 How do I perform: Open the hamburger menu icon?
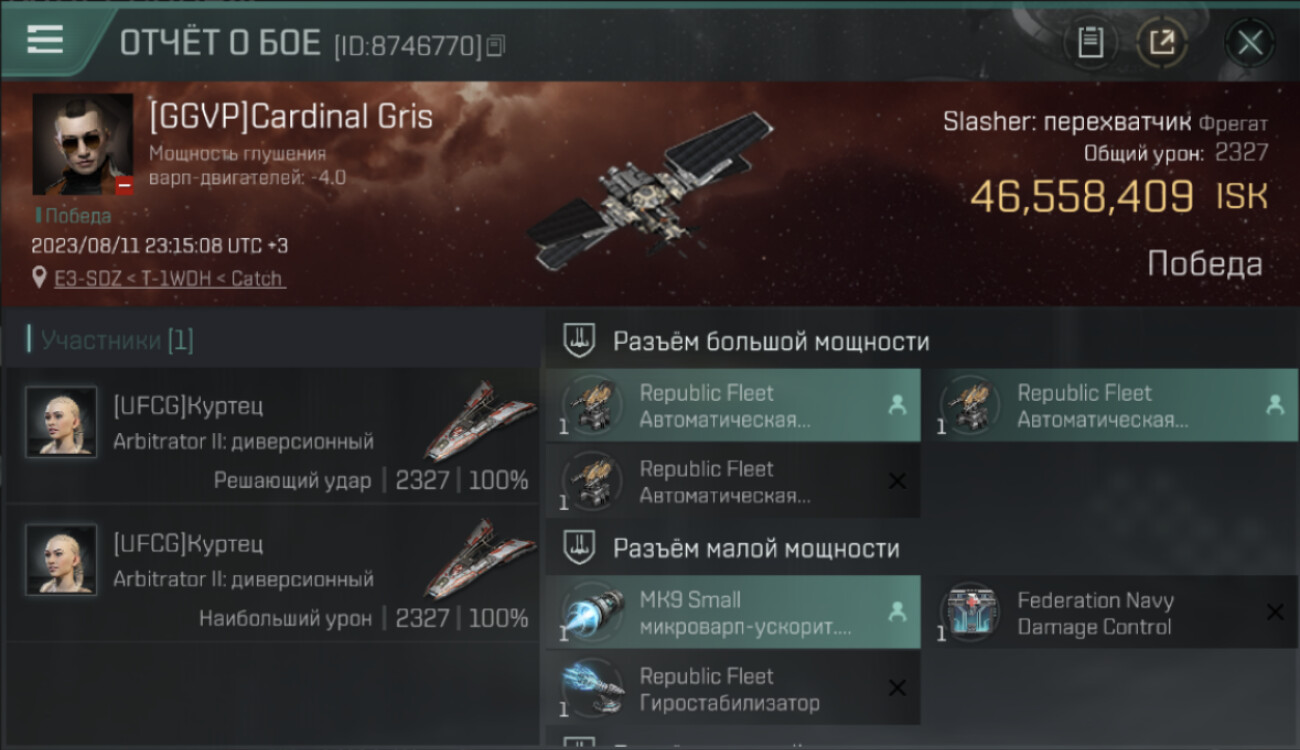click(x=44, y=40)
